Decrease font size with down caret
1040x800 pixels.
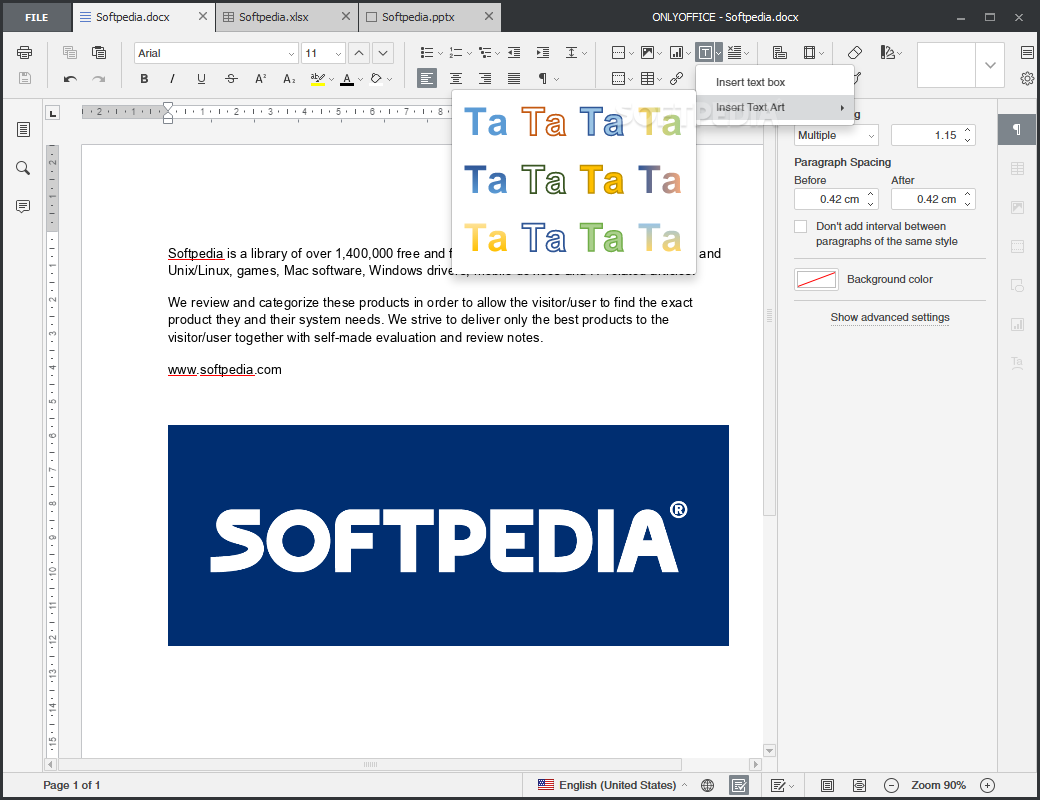click(383, 53)
